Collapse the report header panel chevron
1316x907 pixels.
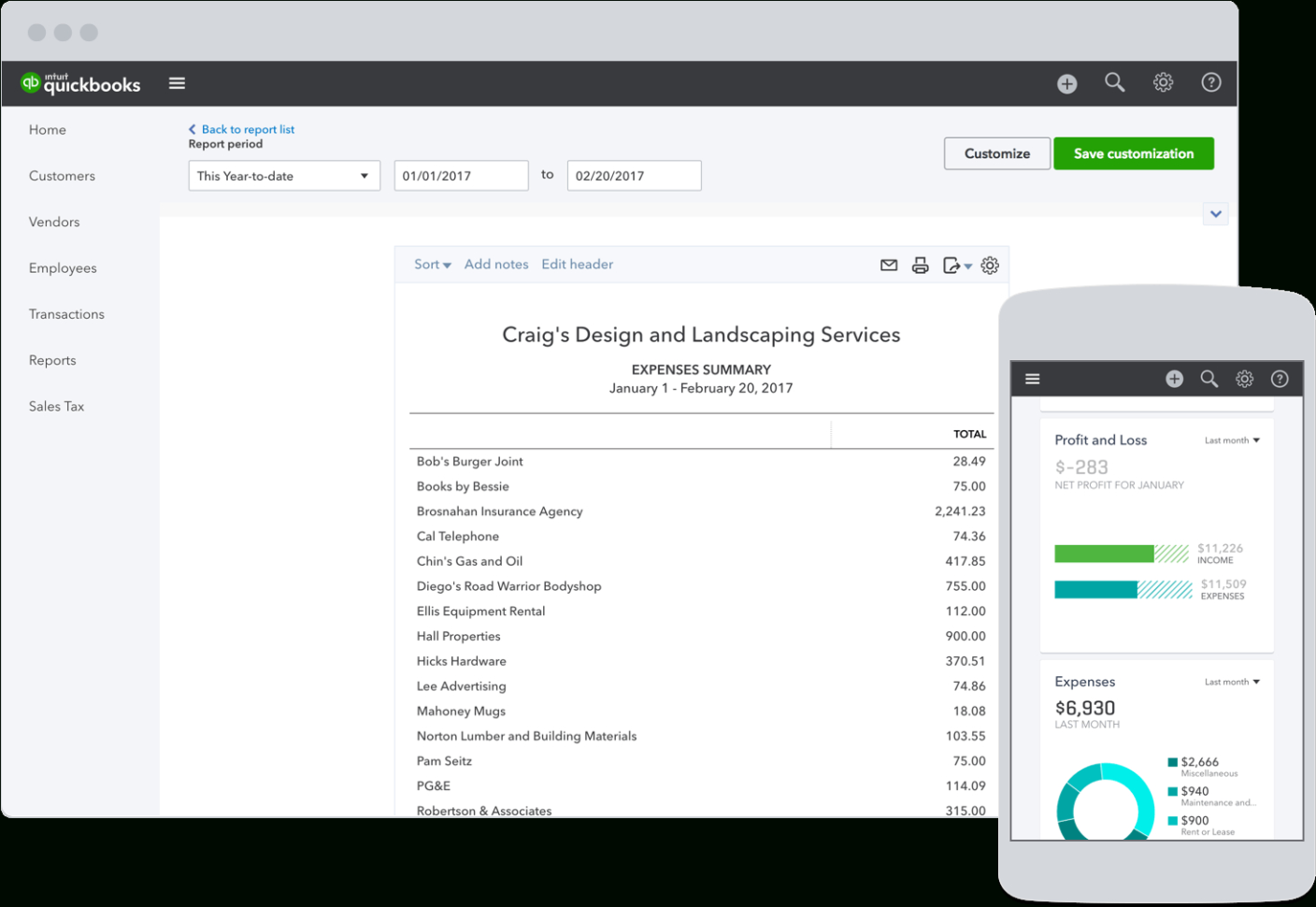1215,213
